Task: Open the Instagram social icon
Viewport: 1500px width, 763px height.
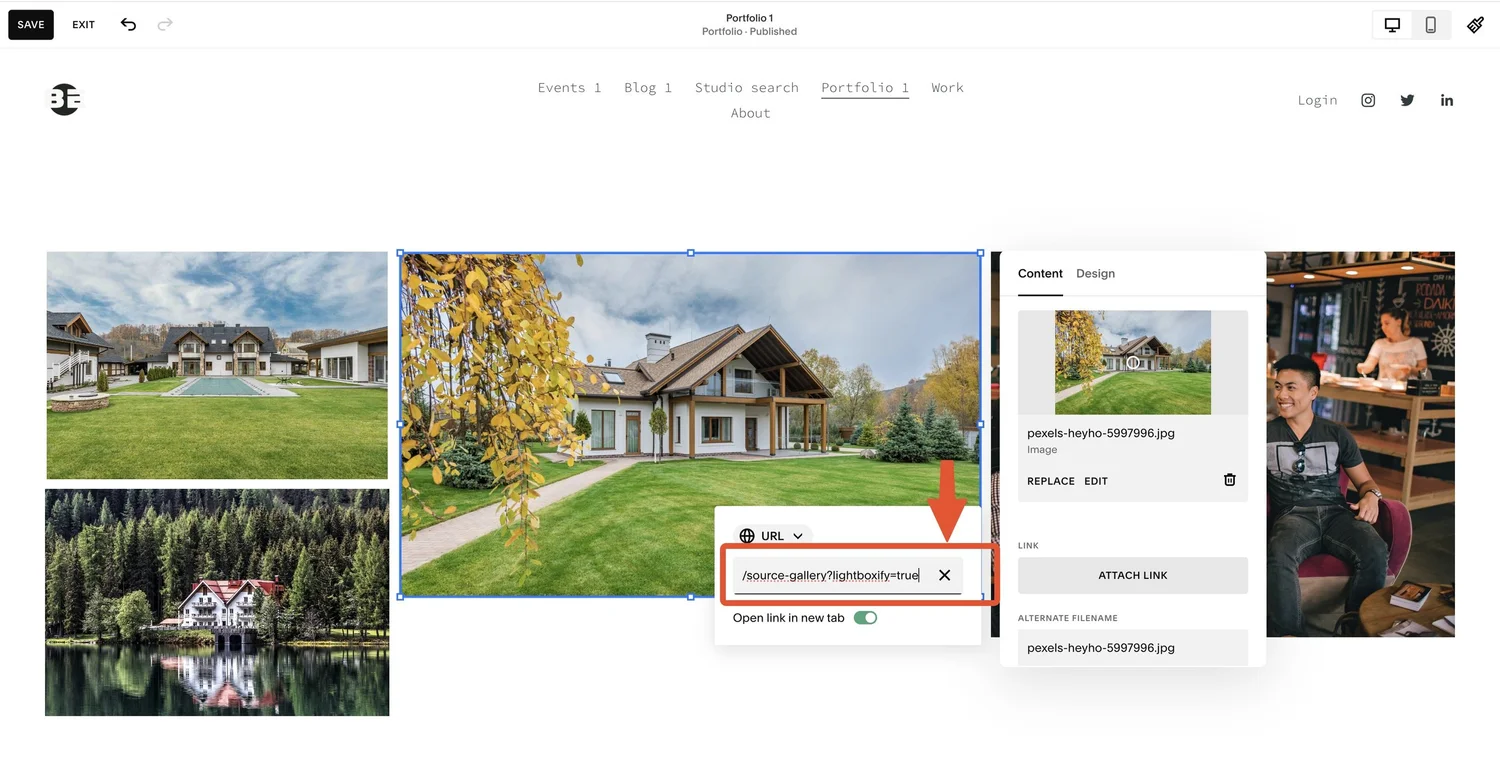Action: click(x=1367, y=100)
